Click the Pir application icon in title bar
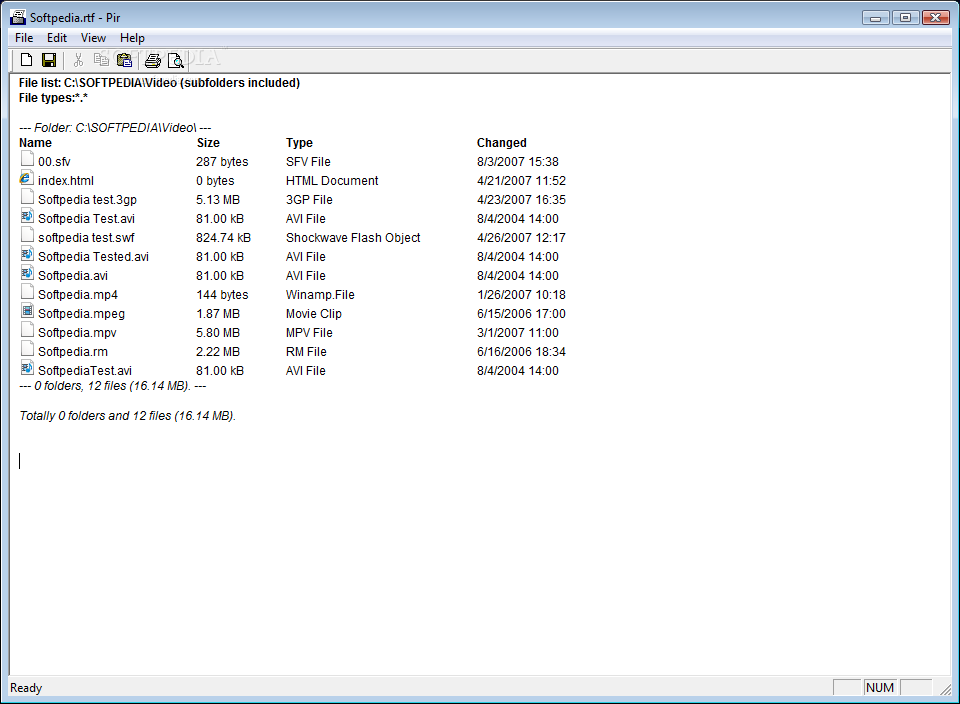960x704 pixels. click(18, 17)
